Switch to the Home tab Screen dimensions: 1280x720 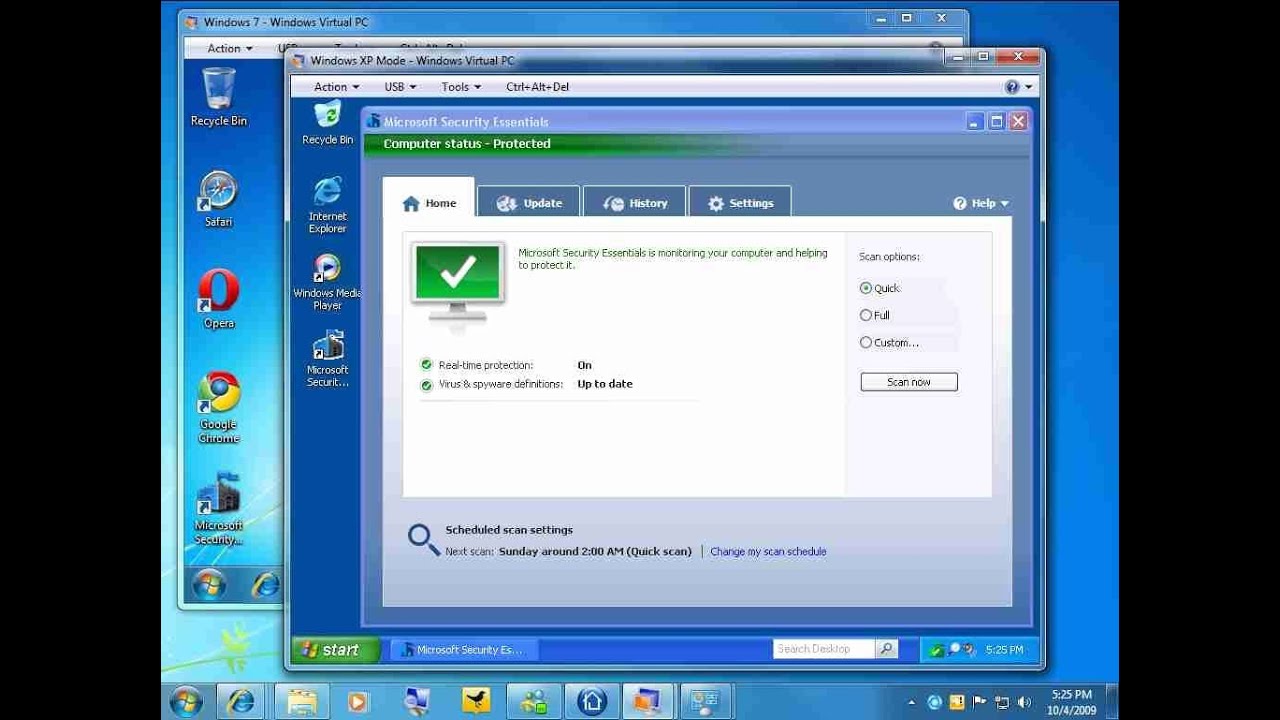429,203
